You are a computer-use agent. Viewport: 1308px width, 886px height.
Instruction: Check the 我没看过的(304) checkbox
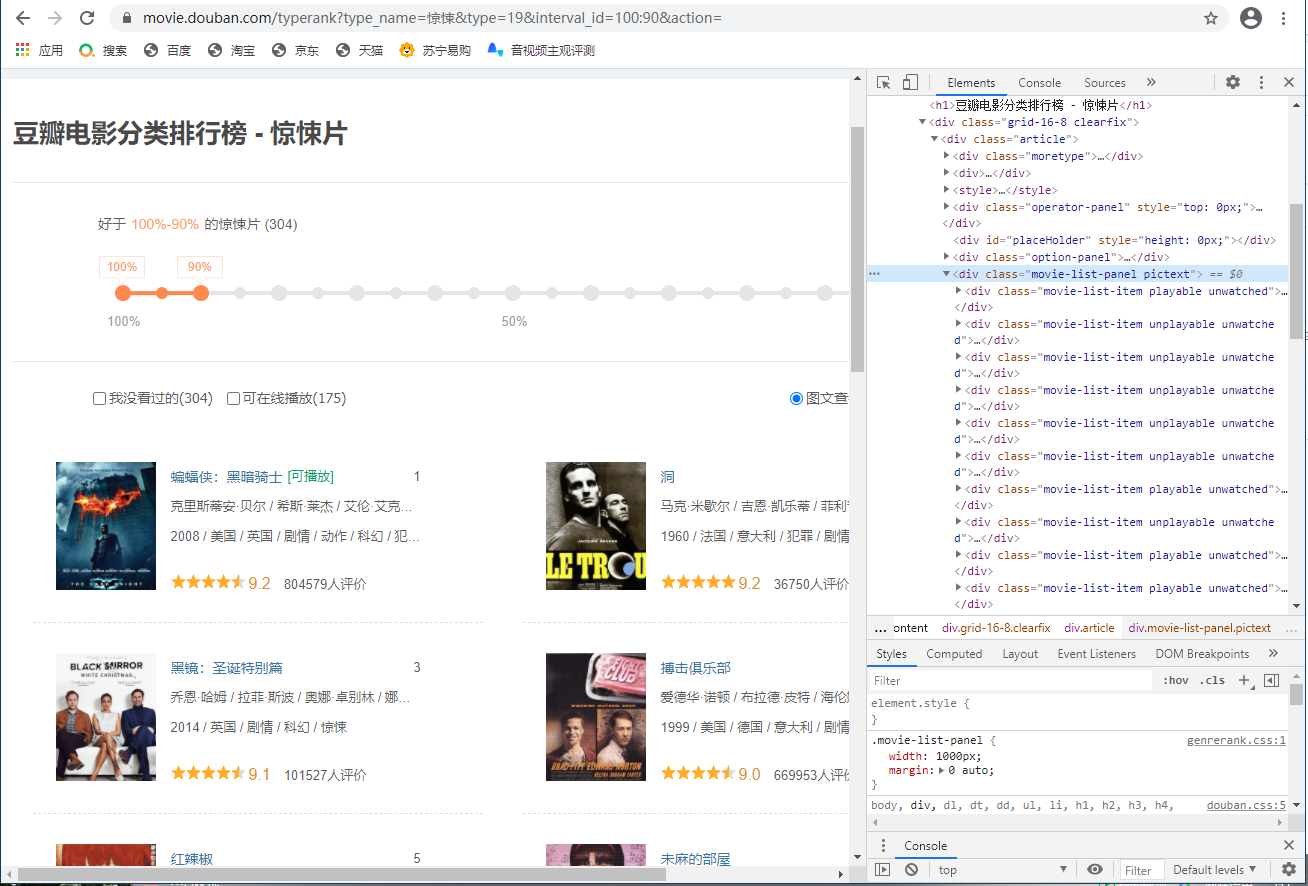pyautogui.click(x=97, y=398)
